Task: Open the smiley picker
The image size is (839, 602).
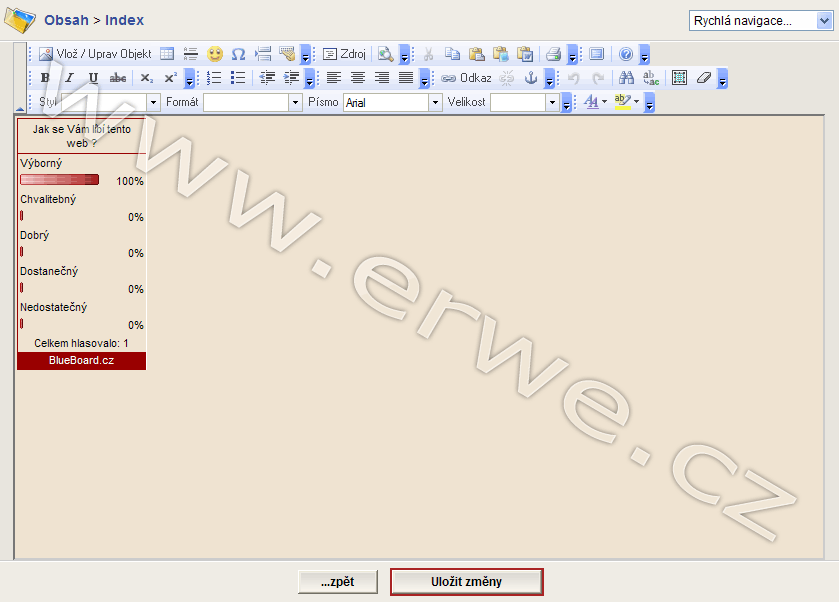Action: tap(215, 54)
